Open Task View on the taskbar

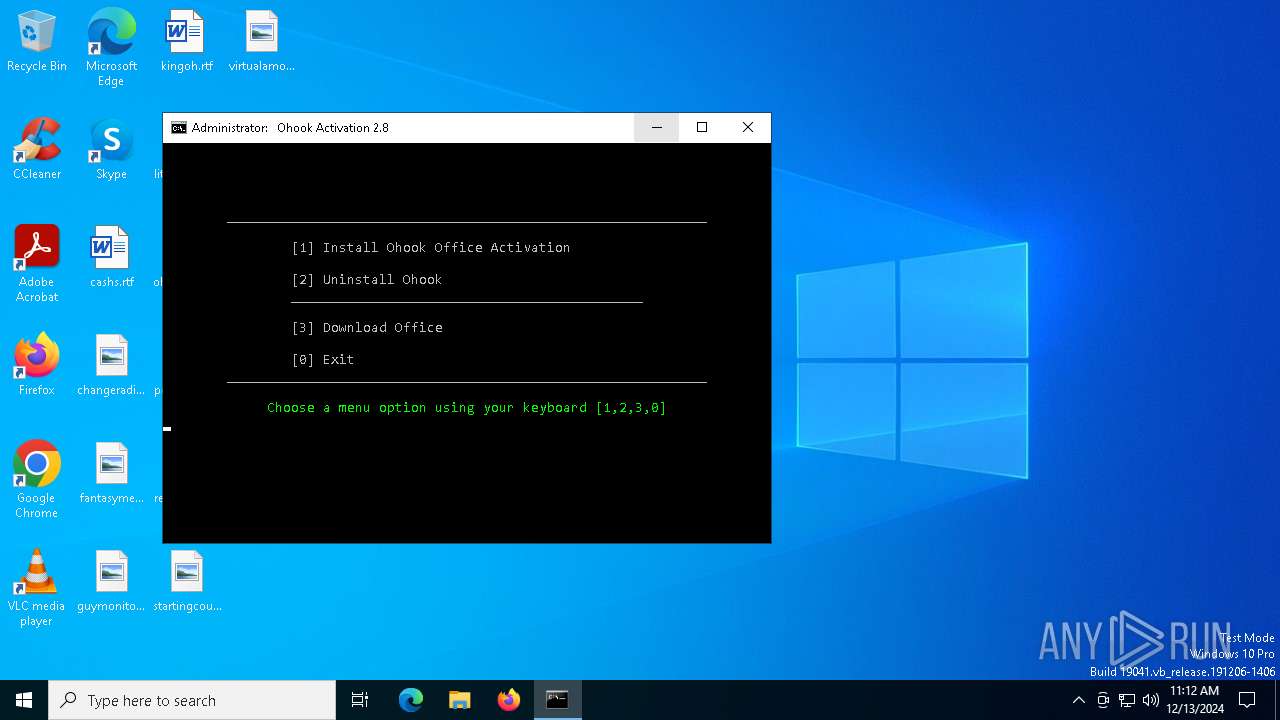pyautogui.click(x=360, y=700)
